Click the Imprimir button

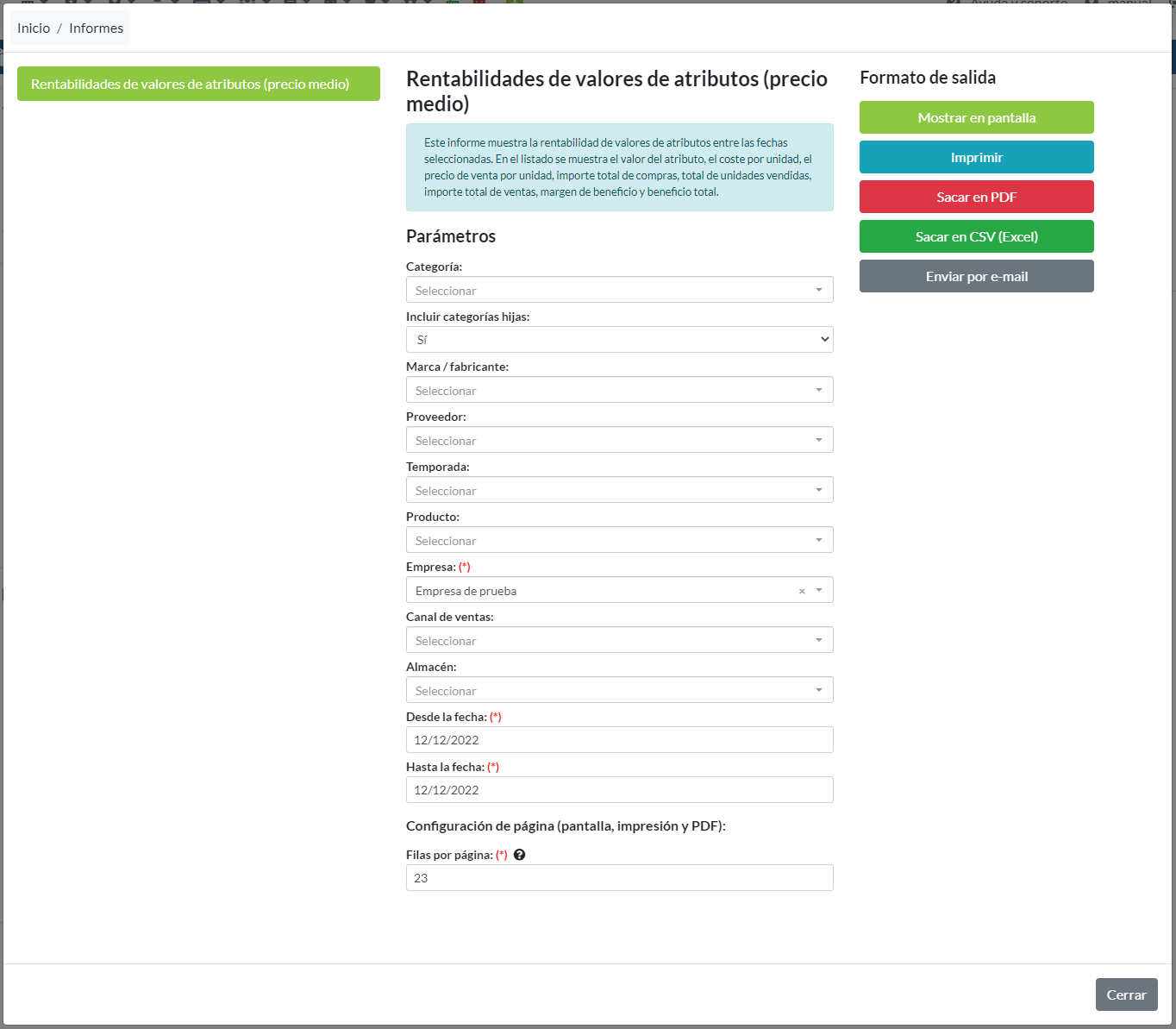pyautogui.click(x=976, y=157)
